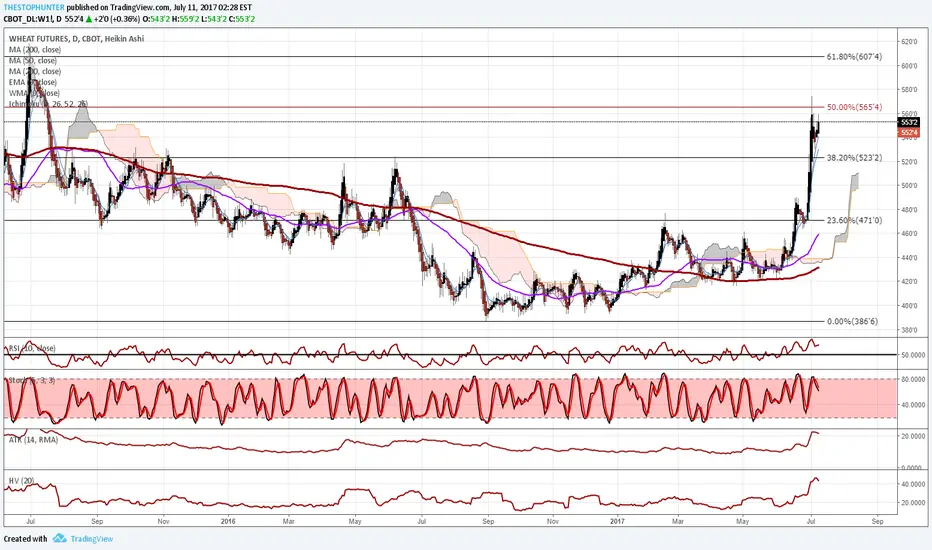Open the TradingView link beside Created with
The image size is (932, 550).
tap(92, 539)
